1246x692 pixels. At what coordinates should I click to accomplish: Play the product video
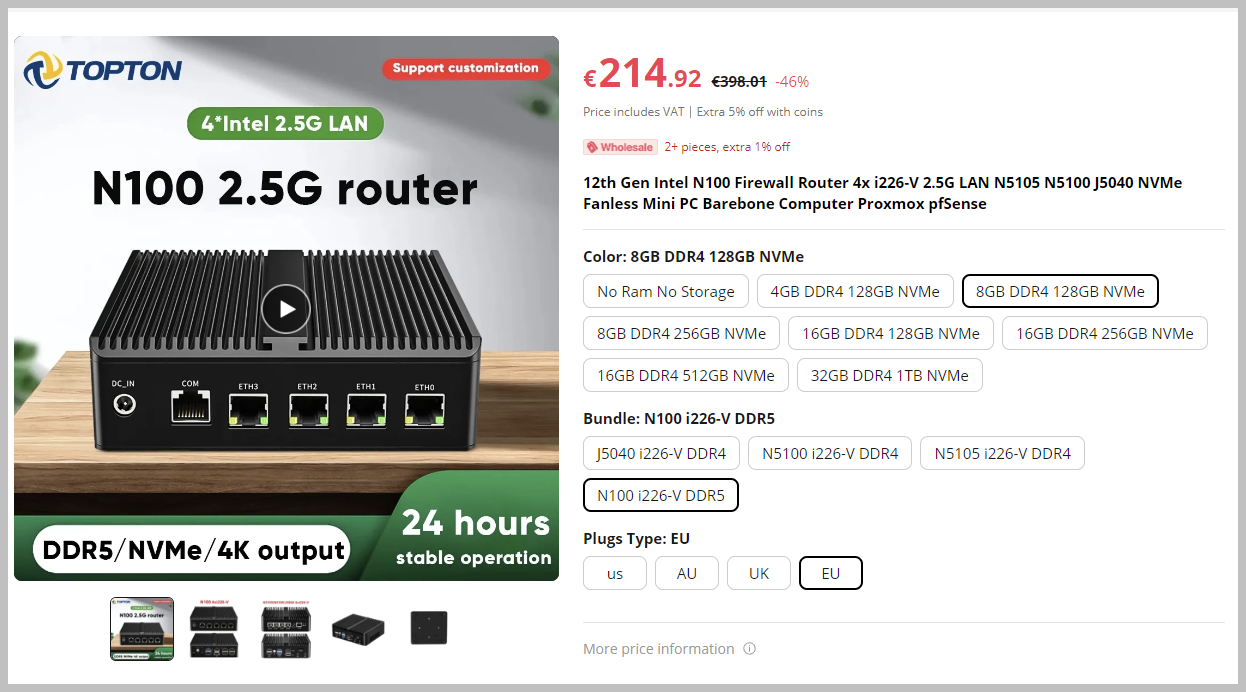click(286, 309)
